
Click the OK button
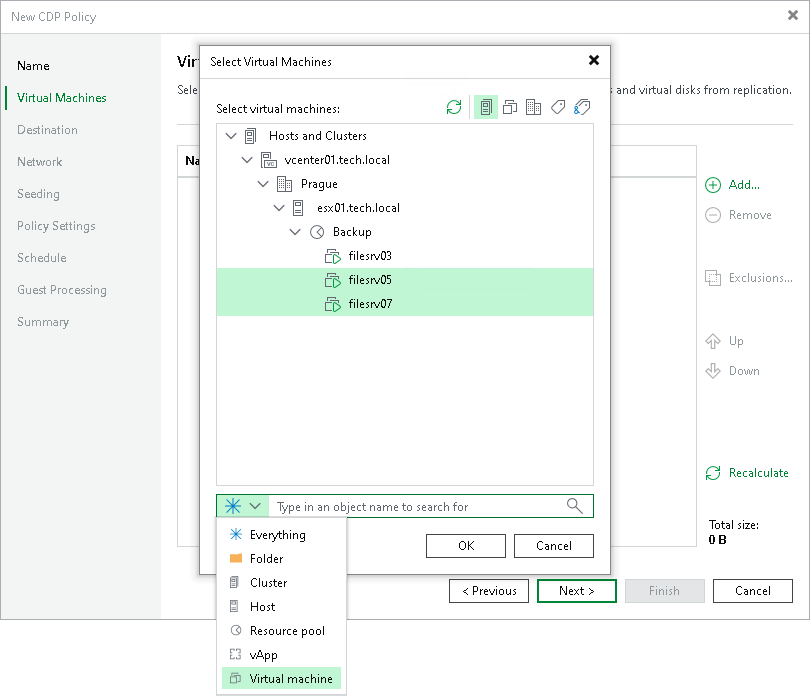click(x=466, y=545)
